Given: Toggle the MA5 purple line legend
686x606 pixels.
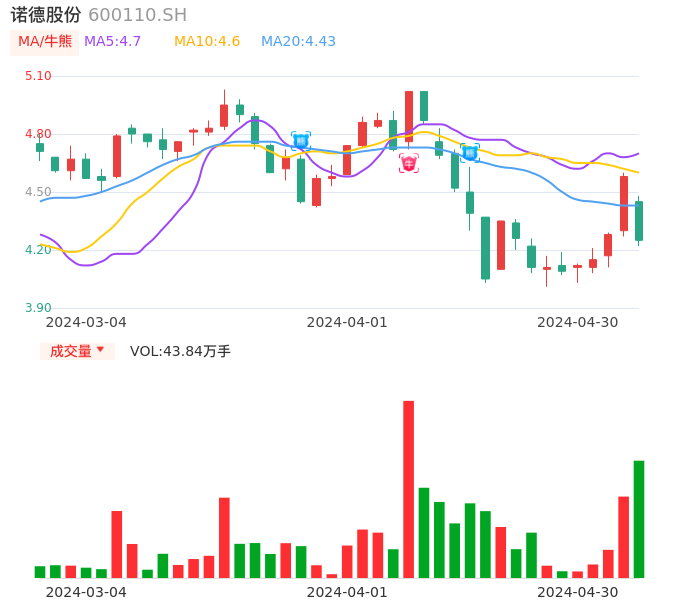Looking at the screenshot, I should pyautogui.click(x=112, y=42).
